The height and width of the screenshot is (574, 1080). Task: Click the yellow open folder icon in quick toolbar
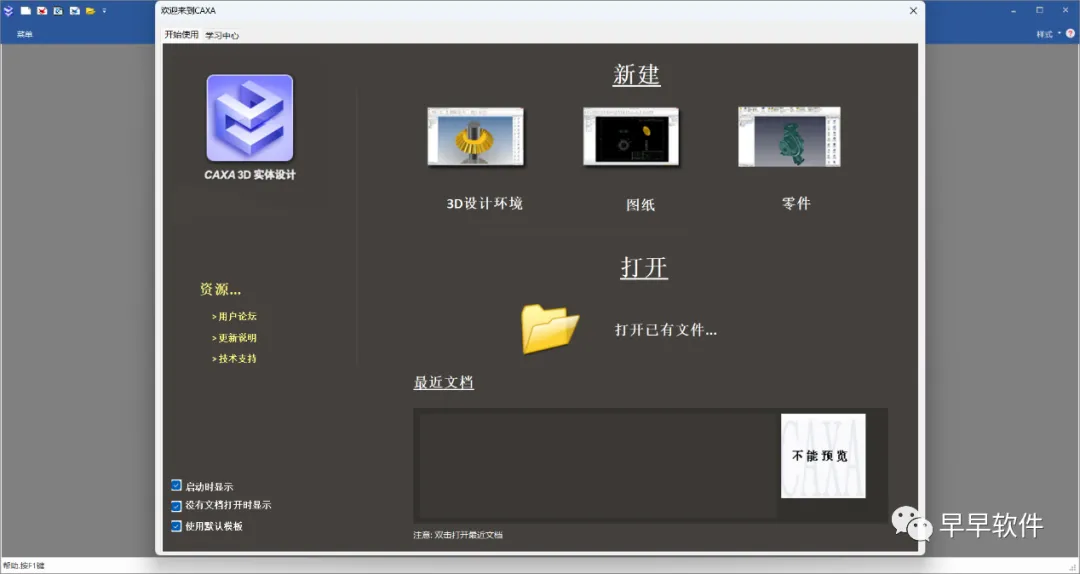click(90, 11)
